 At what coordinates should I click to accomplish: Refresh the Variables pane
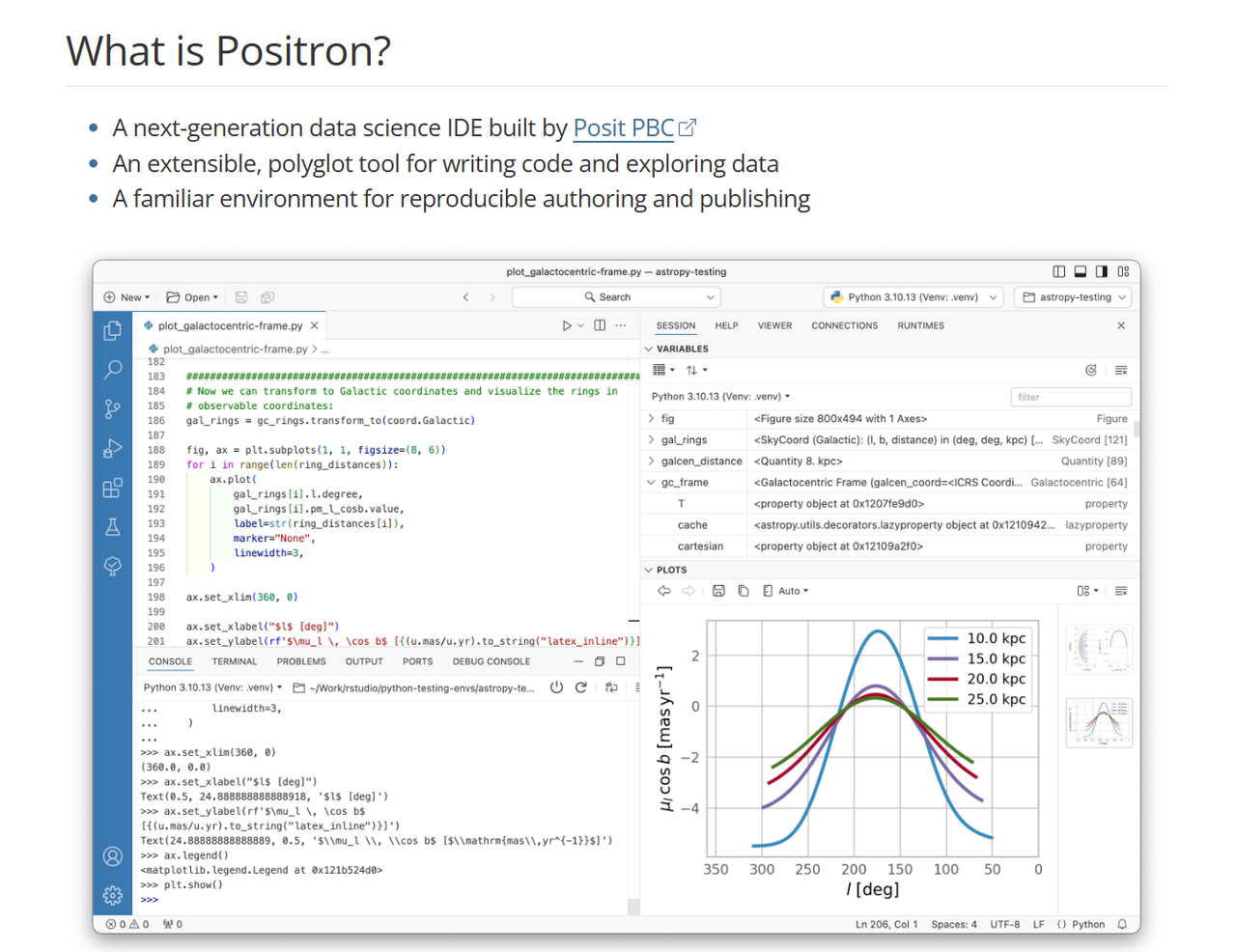tap(1091, 370)
